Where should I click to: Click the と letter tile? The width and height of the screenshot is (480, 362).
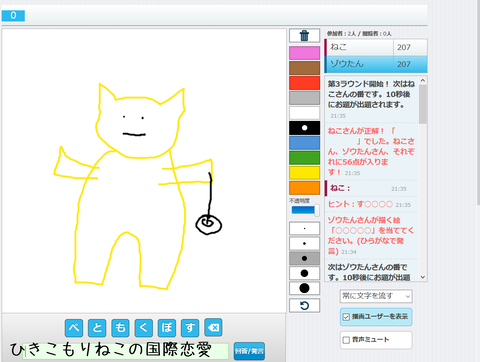(97, 328)
